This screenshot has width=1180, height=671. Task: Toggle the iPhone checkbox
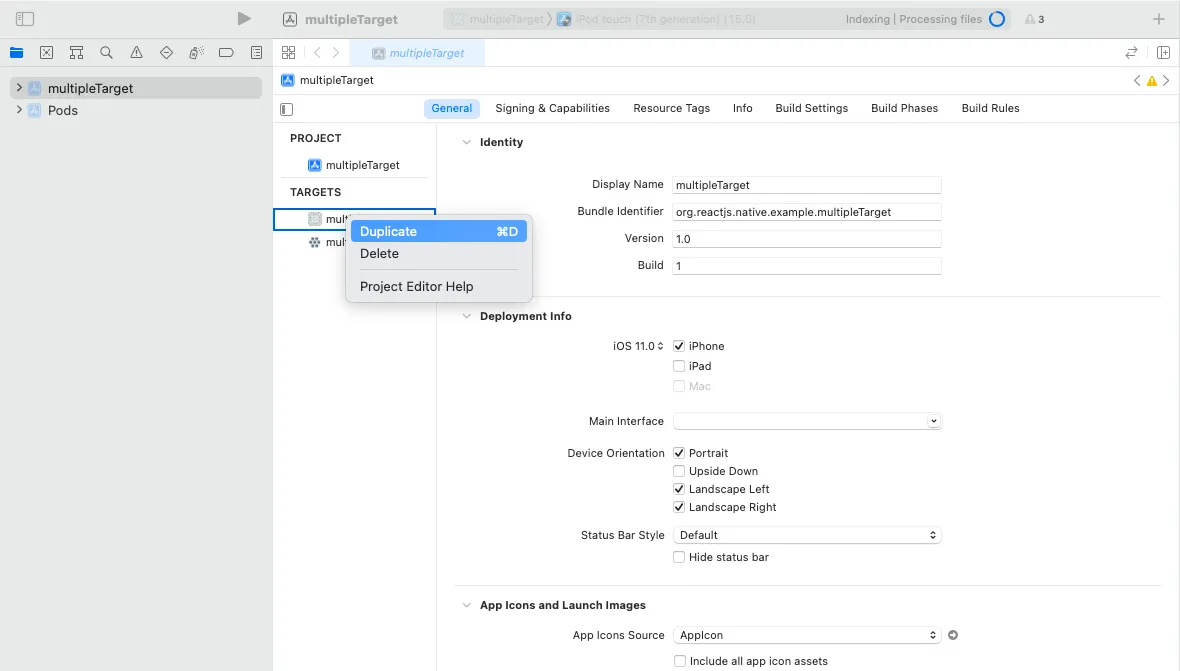click(679, 346)
